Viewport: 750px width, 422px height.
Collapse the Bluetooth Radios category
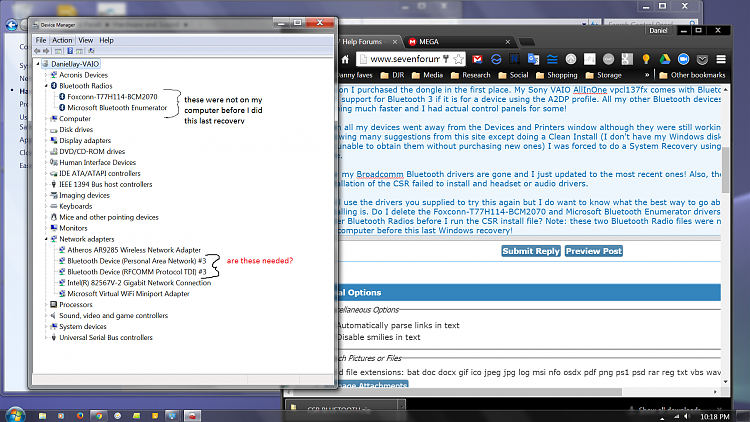click(46, 86)
